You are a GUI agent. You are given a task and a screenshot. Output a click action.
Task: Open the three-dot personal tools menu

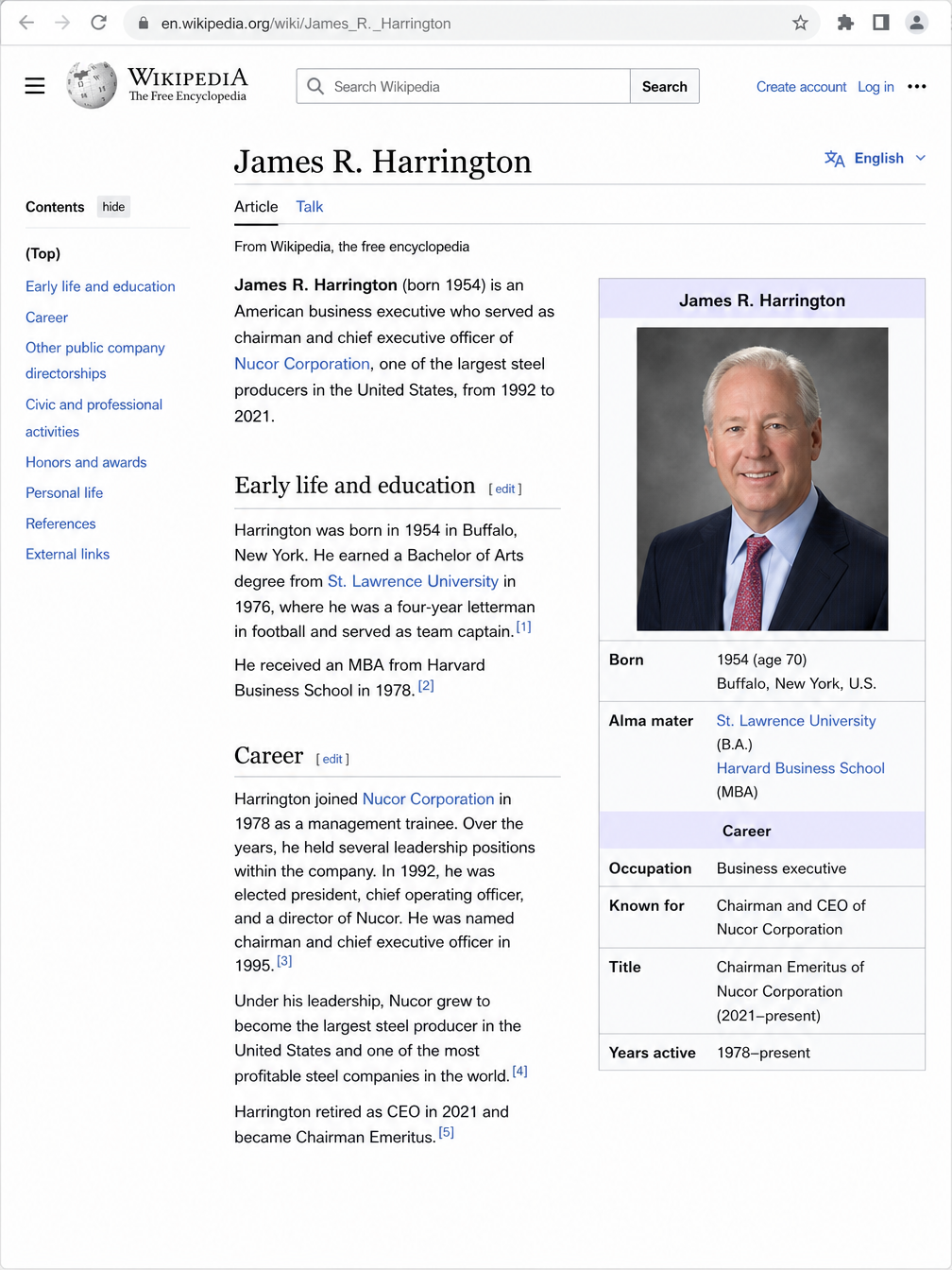[917, 86]
